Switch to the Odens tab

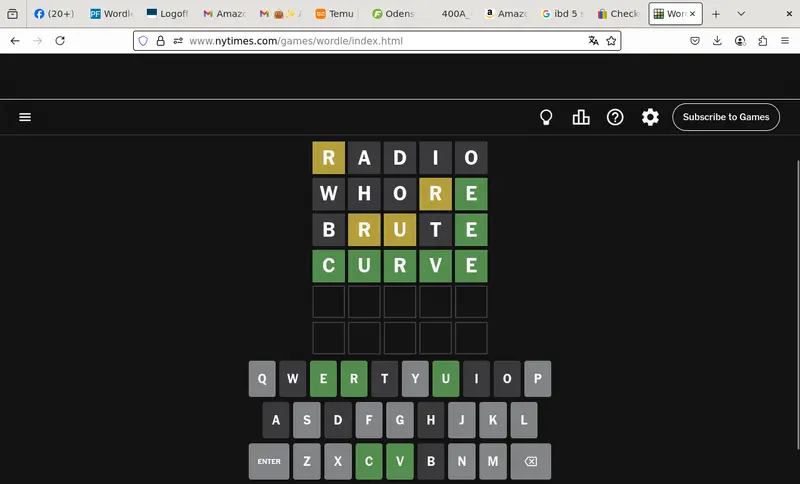392,14
